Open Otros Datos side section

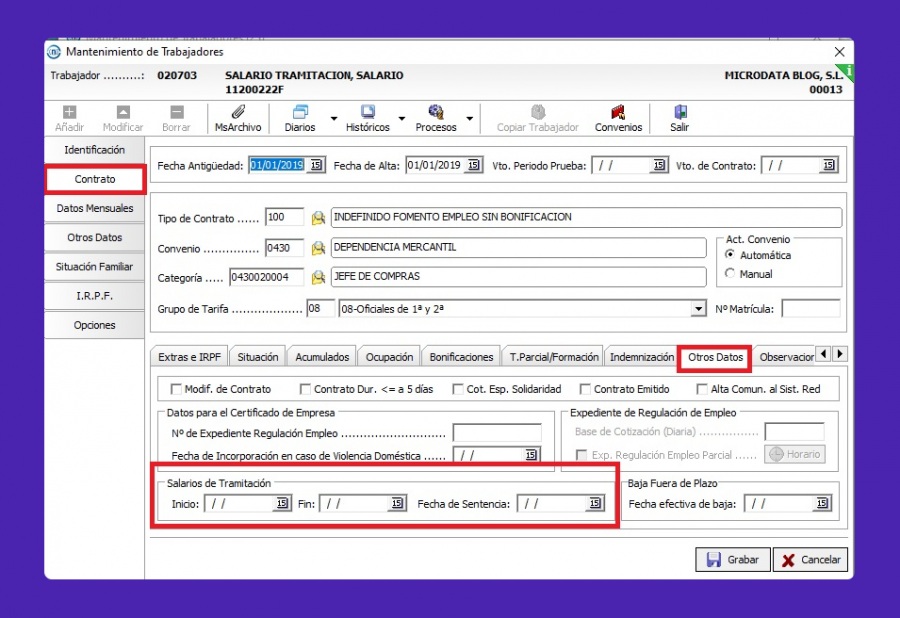click(x=95, y=238)
